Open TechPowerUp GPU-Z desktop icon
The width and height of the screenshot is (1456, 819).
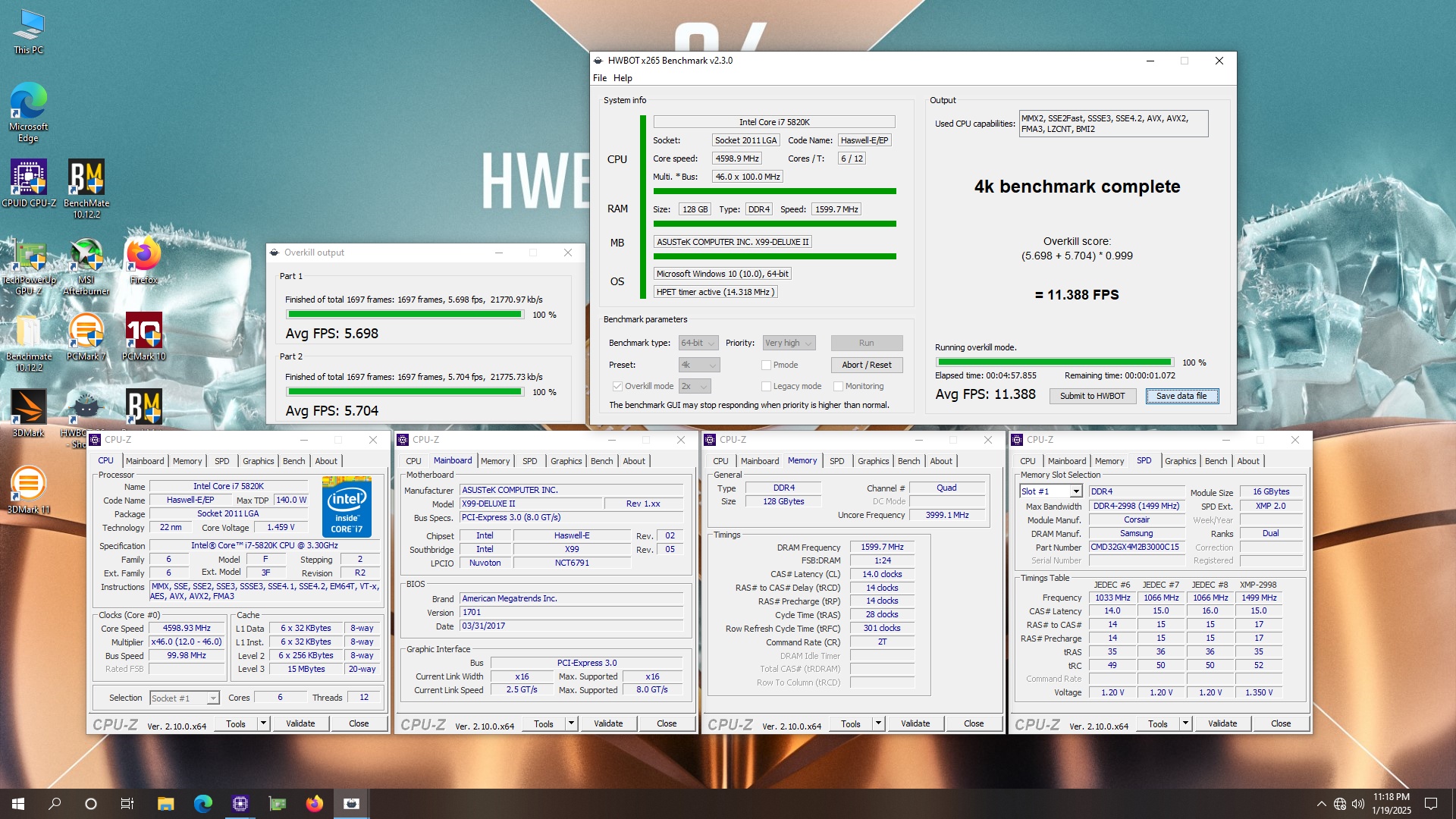[29, 266]
